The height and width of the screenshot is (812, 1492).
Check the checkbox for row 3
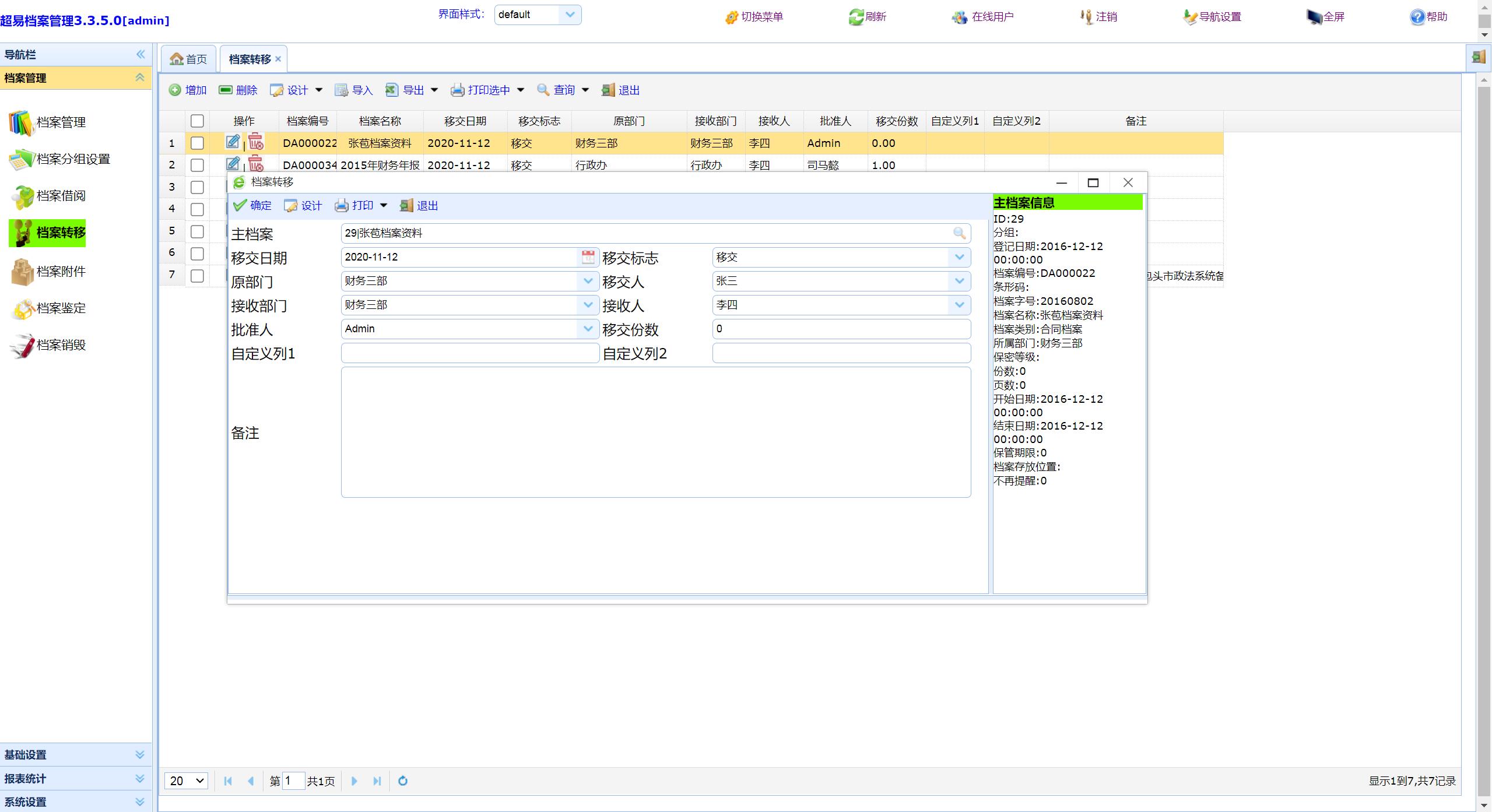(x=197, y=187)
